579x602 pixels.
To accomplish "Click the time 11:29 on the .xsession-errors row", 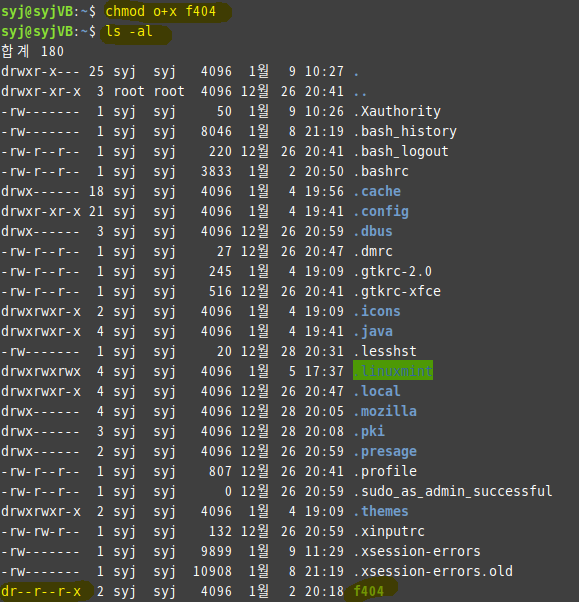I will (324, 551).
